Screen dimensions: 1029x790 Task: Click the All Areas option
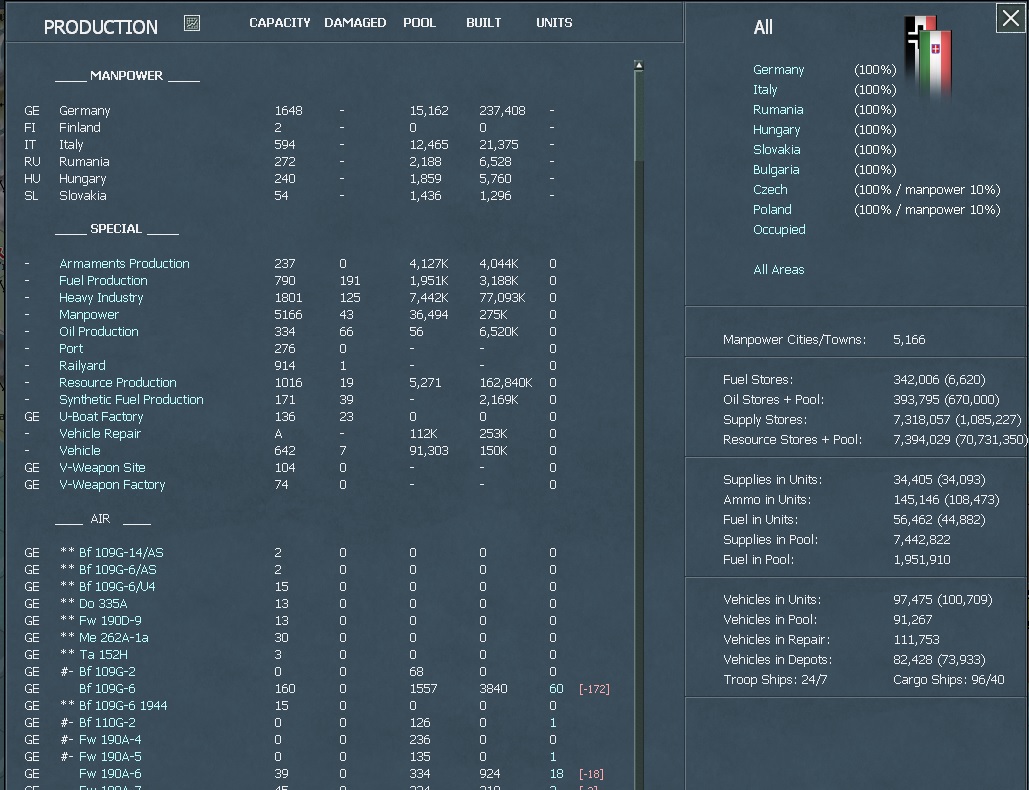click(x=777, y=269)
